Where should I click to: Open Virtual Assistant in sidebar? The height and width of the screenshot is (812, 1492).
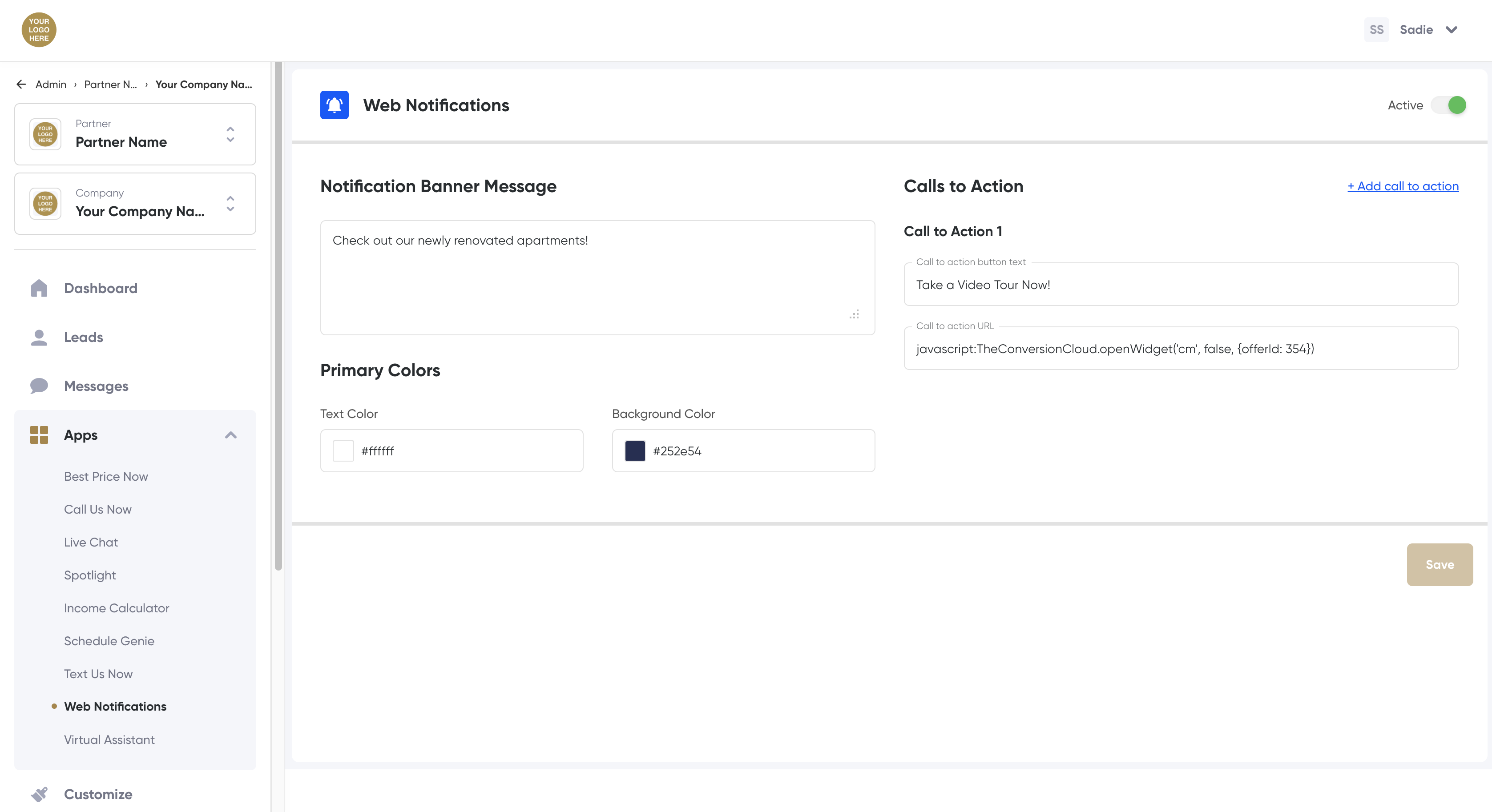109,740
